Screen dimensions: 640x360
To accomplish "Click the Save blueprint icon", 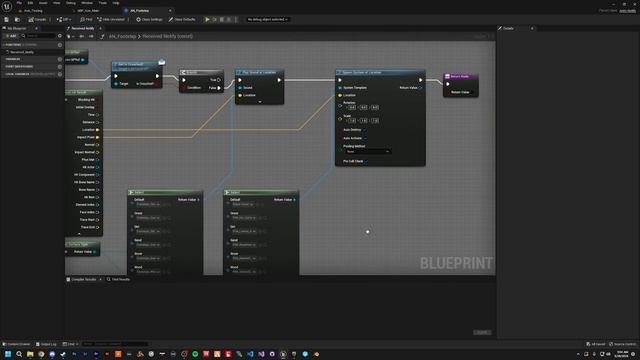I will pos(7,19).
